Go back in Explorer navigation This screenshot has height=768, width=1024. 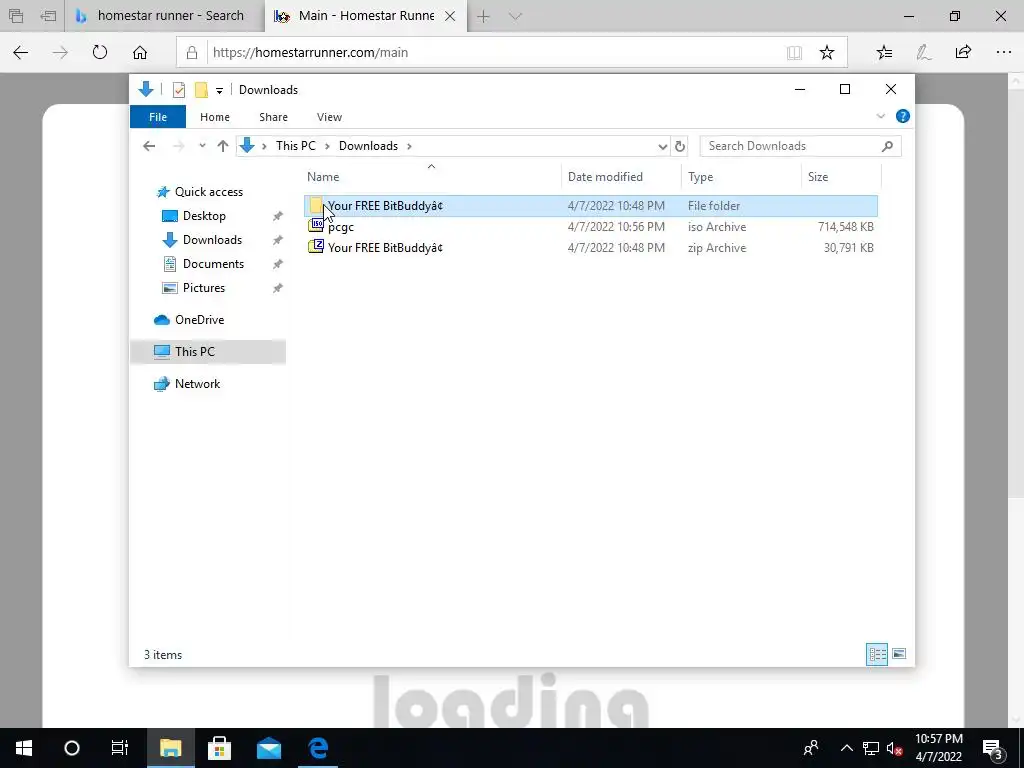tap(149, 146)
